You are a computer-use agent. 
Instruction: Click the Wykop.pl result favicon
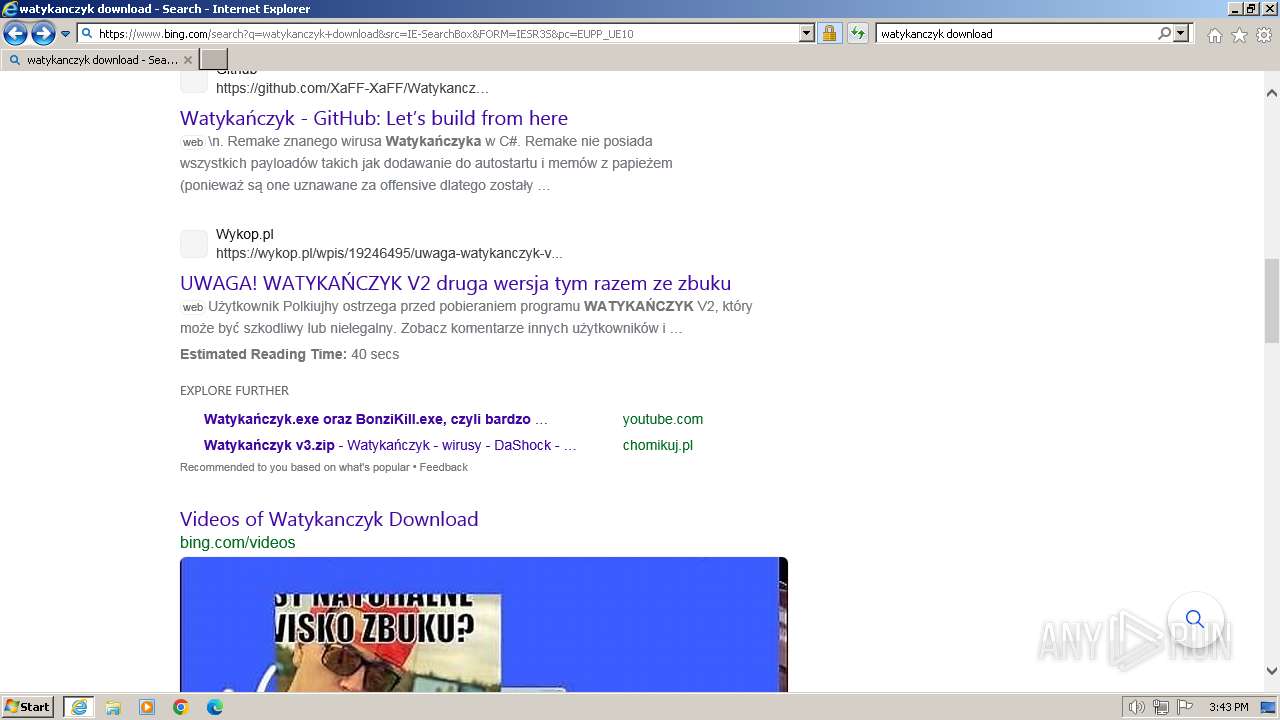point(194,243)
